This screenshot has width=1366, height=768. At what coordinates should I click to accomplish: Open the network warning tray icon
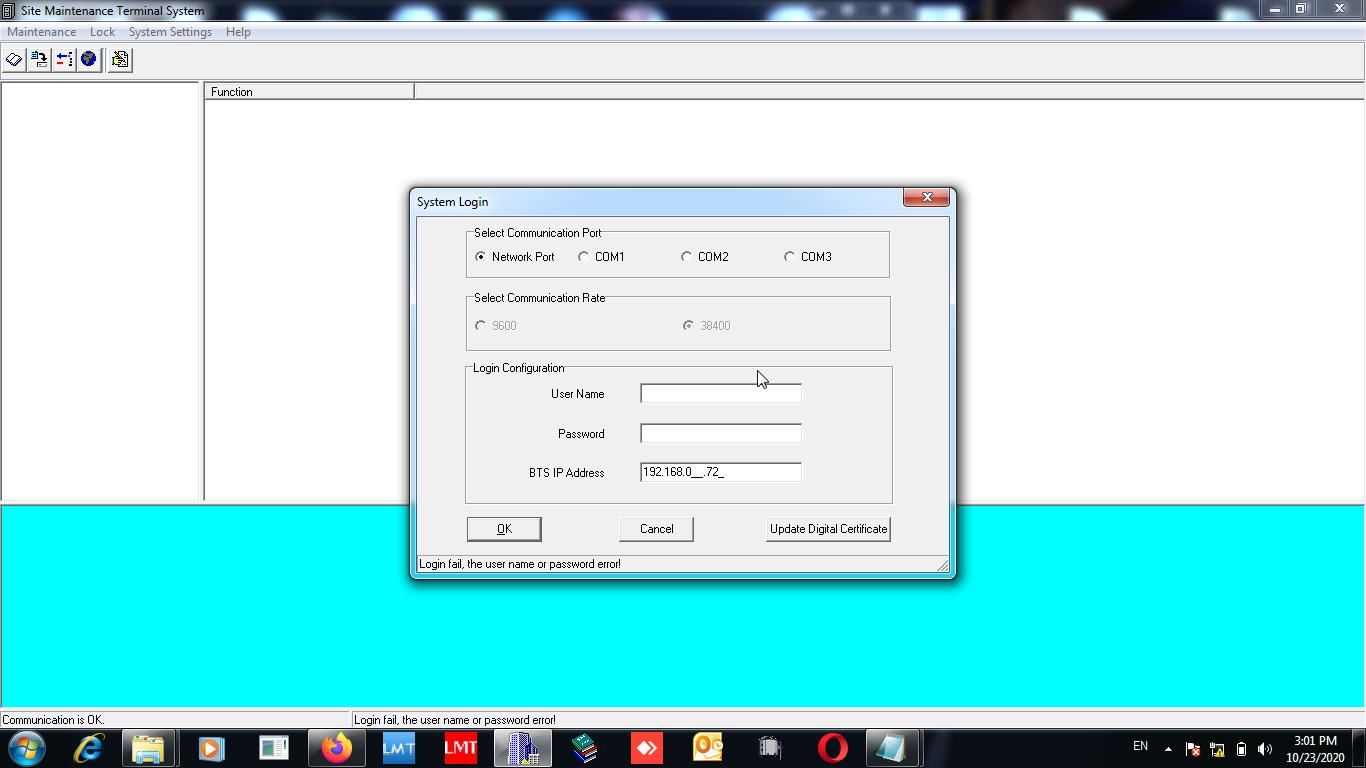pyautogui.click(x=1217, y=749)
